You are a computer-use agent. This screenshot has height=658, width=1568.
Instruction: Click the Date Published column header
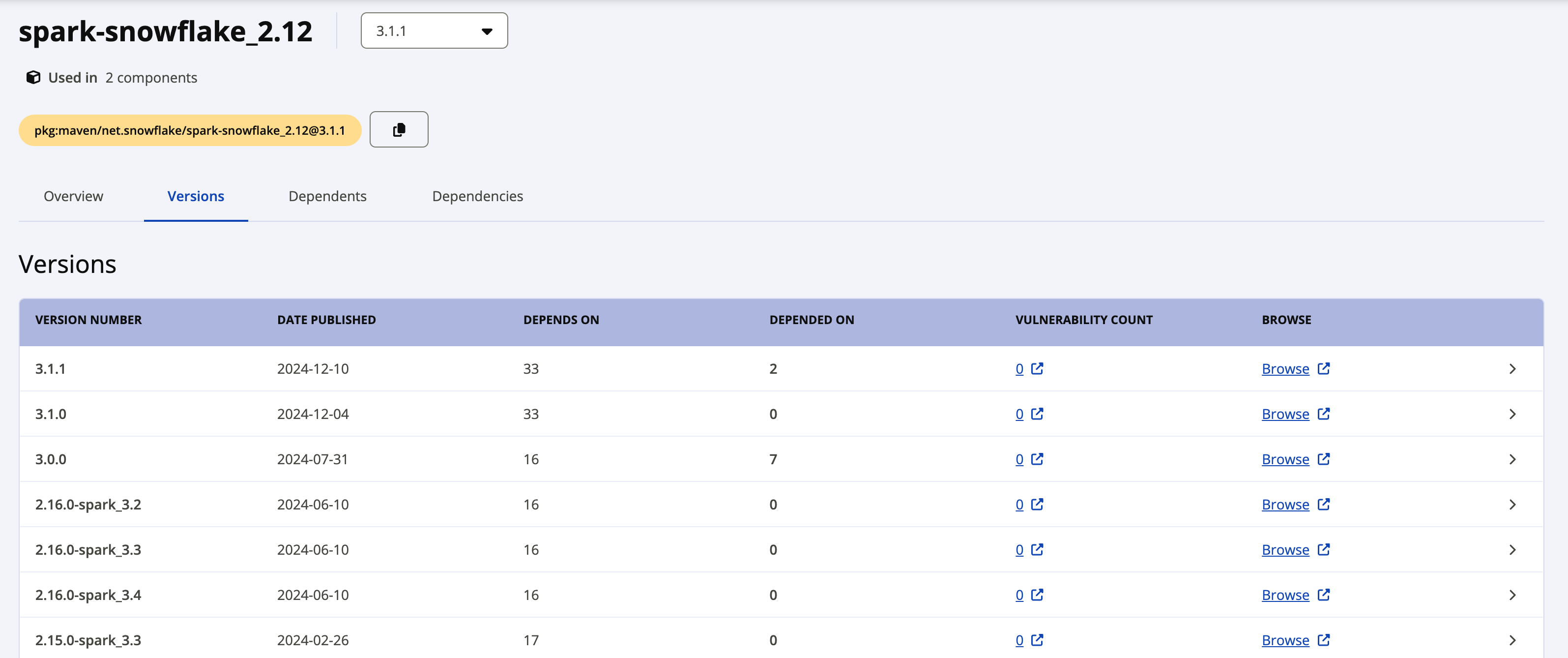point(326,320)
